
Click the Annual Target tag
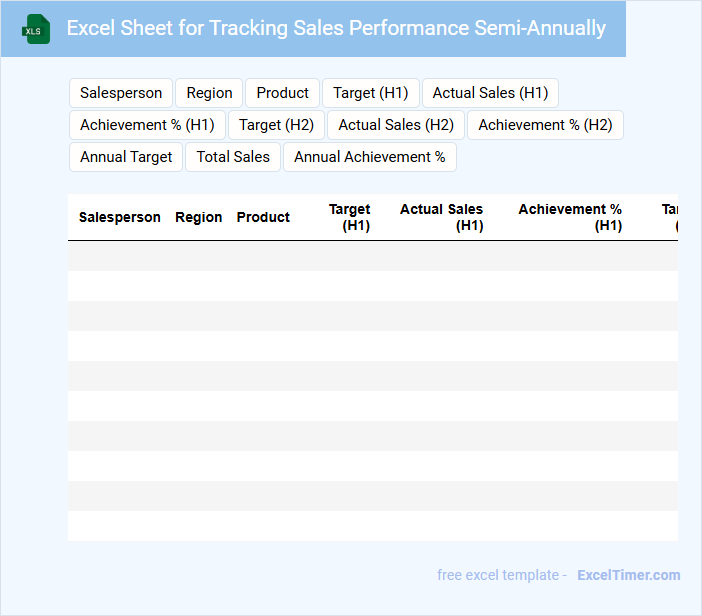(126, 157)
